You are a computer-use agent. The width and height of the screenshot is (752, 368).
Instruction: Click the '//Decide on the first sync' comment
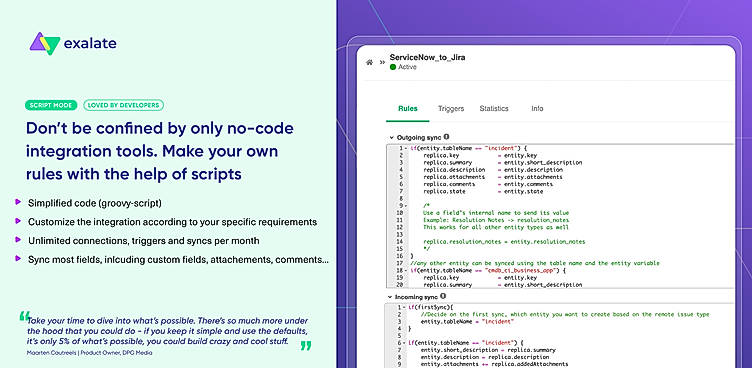pos(564,314)
